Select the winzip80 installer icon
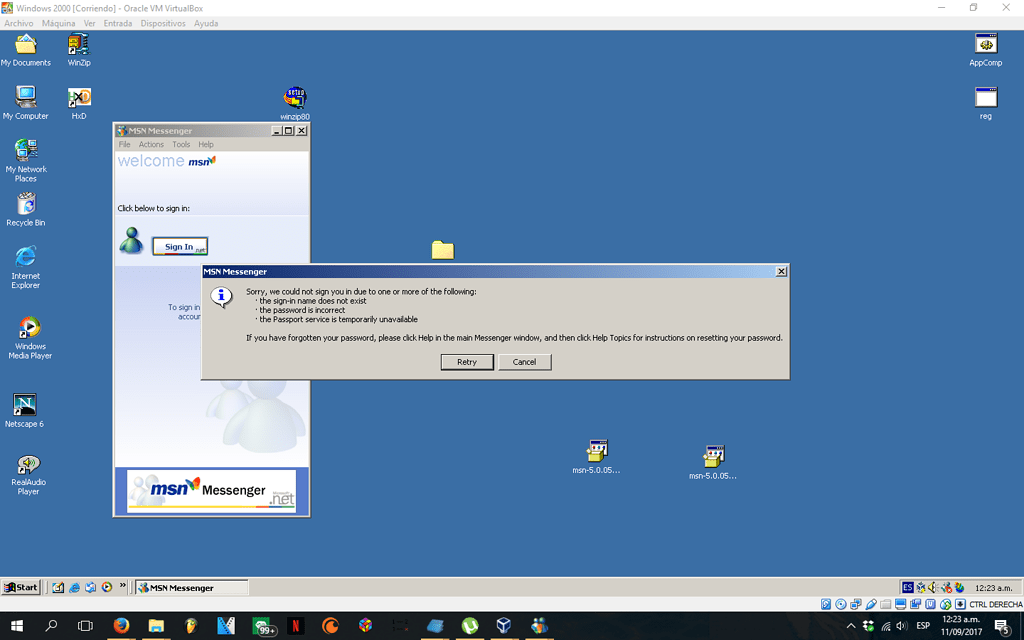This screenshot has height=640, width=1024. click(295, 103)
